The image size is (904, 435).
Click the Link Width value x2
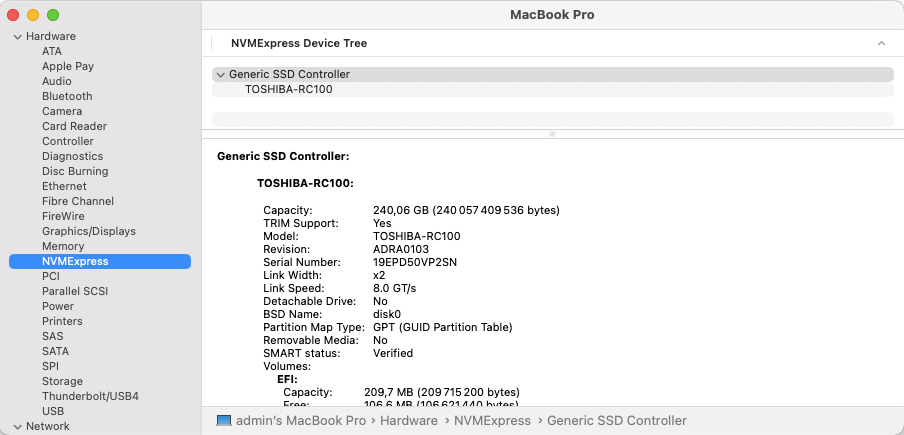pos(379,275)
